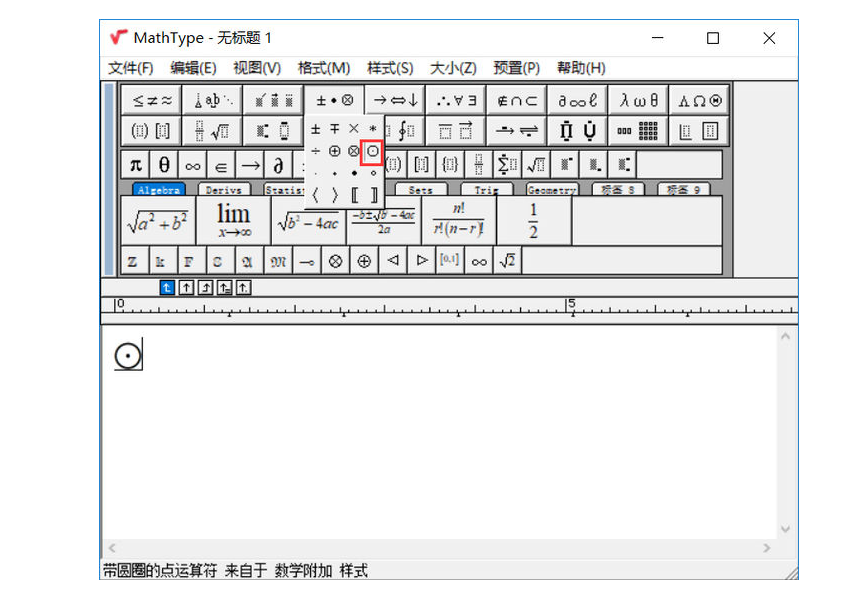Insert the pi symbol from the symbol bar
The image size is (857, 602).
pos(136,165)
